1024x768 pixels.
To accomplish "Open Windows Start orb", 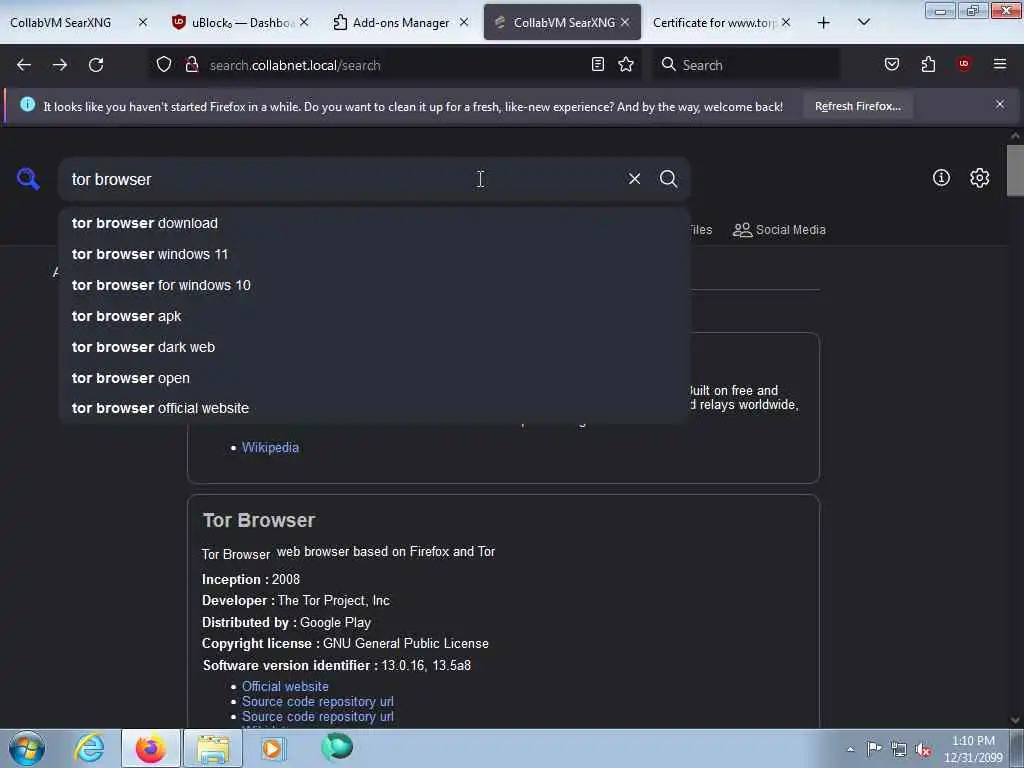I will [x=27, y=748].
